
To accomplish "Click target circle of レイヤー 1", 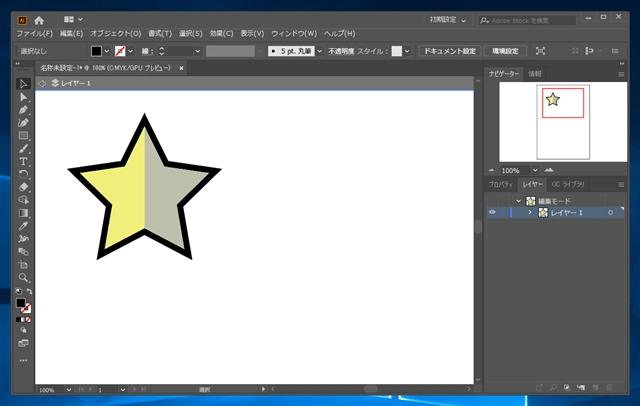I will point(611,213).
